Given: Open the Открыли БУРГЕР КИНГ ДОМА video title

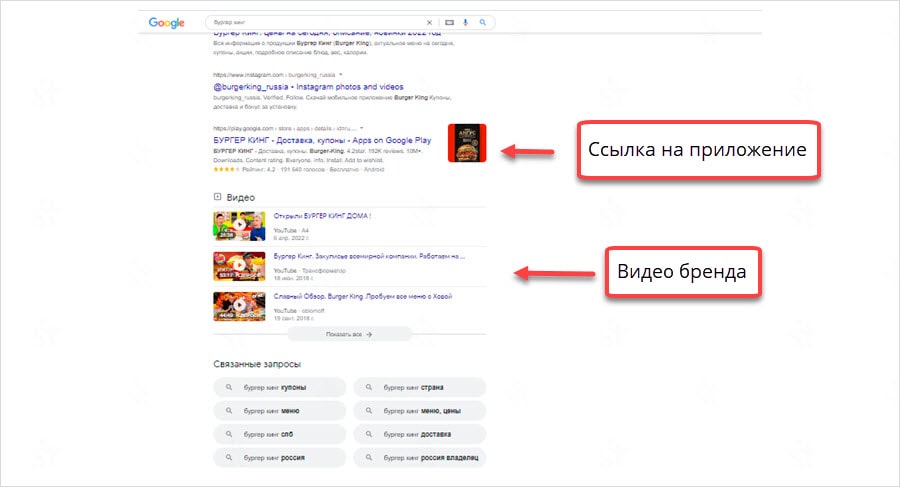Looking at the screenshot, I should (x=322, y=216).
